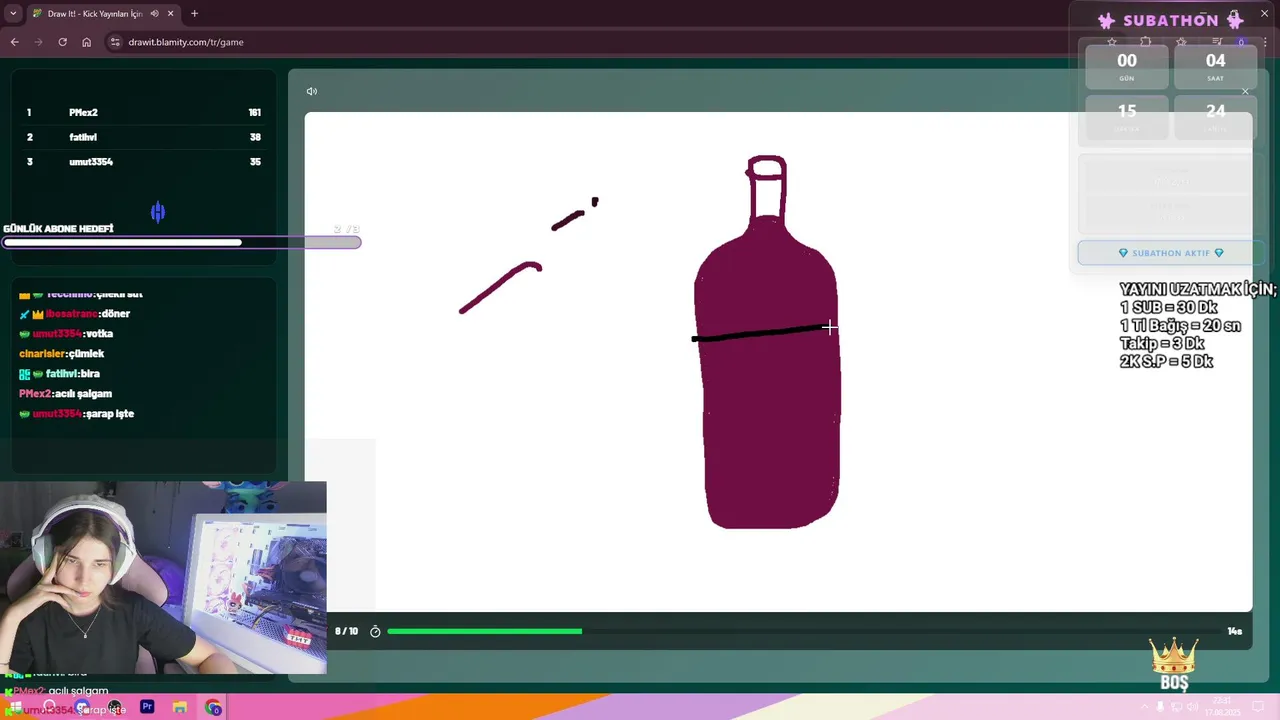
Task: Close the Draw It! tab
Action: tap(170, 13)
